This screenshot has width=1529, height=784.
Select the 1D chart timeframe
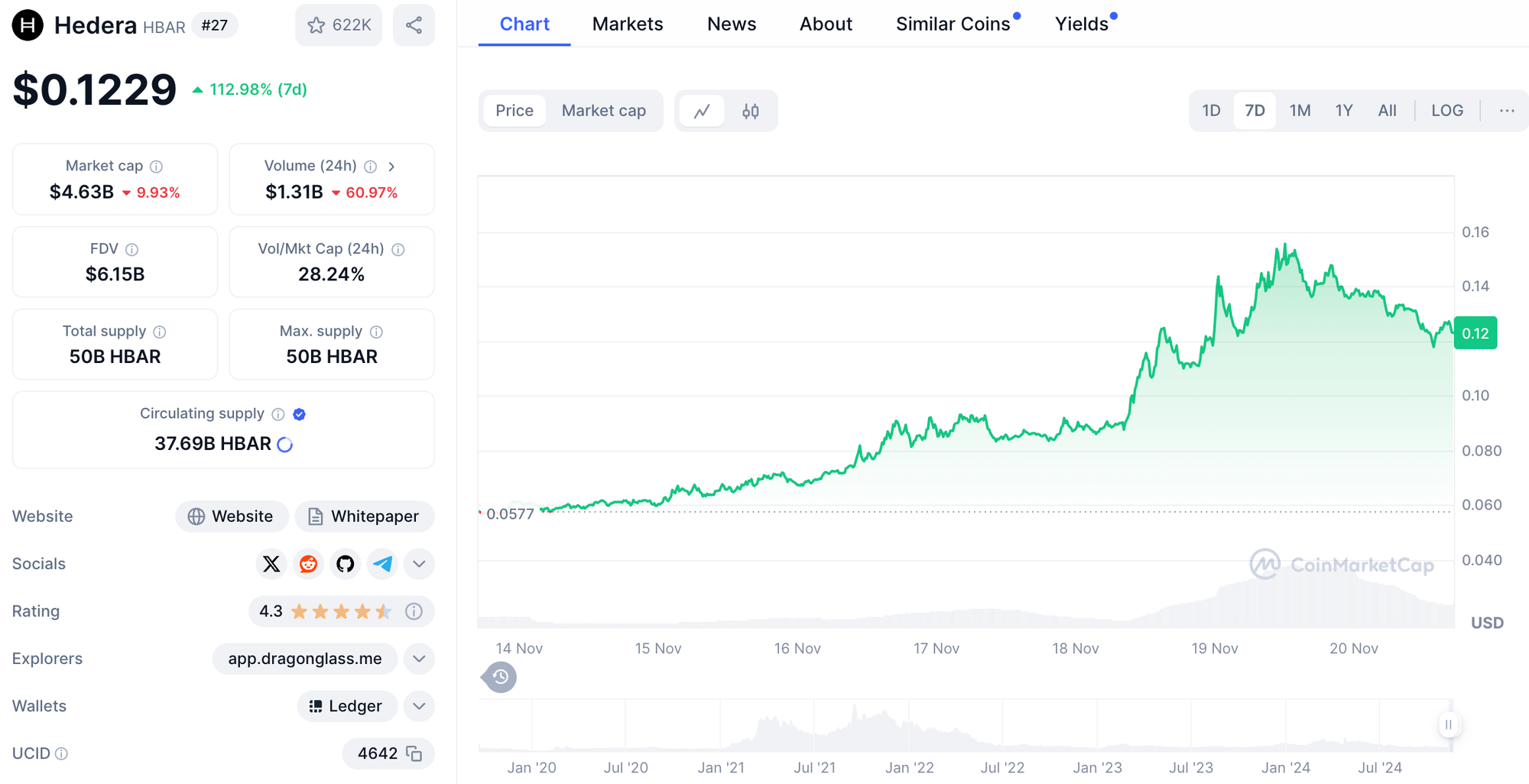point(1211,111)
